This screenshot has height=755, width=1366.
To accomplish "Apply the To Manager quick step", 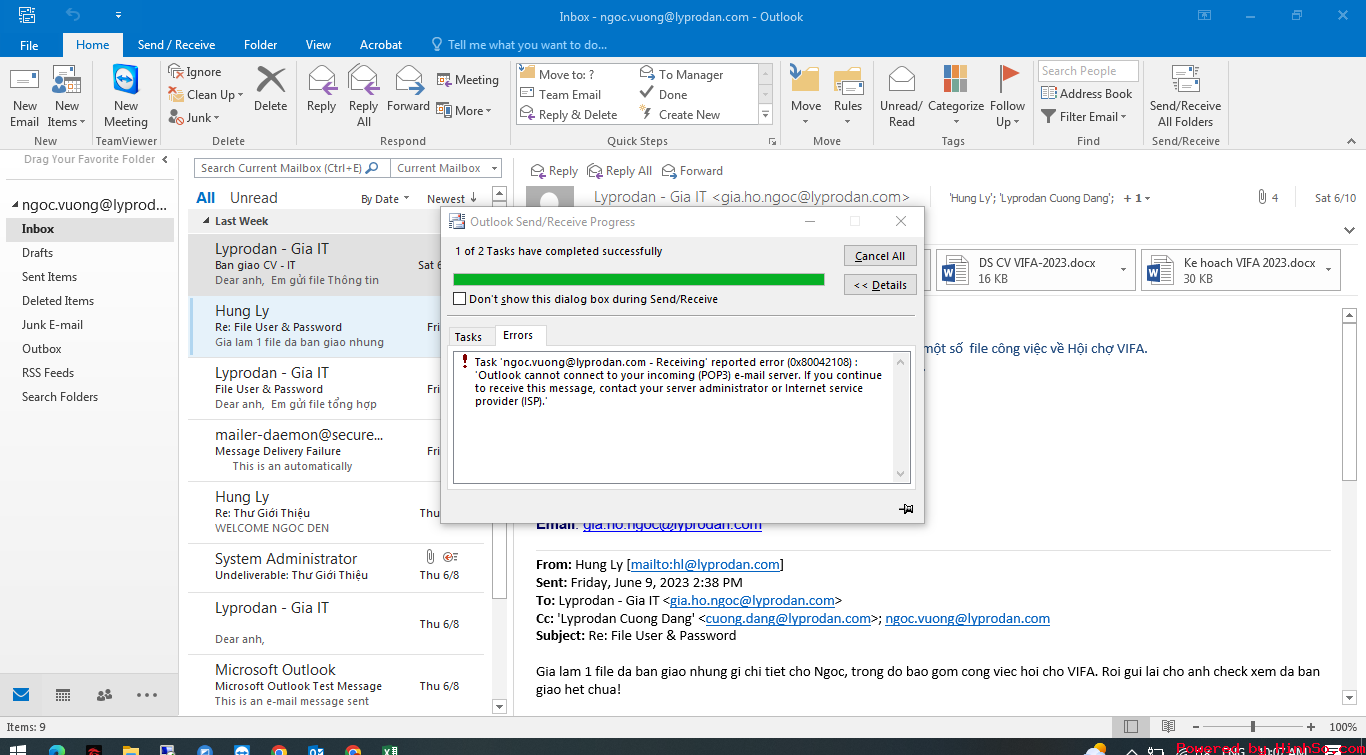I will tap(681, 75).
